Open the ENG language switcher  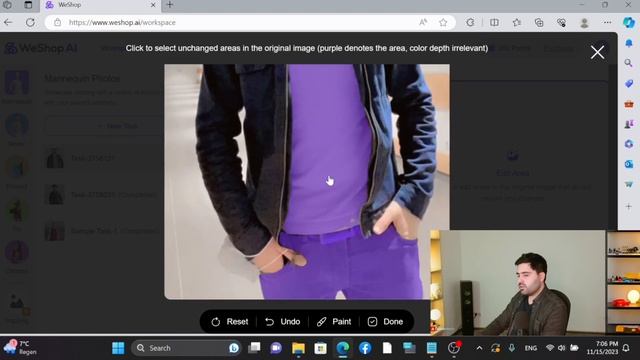pyautogui.click(x=531, y=348)
